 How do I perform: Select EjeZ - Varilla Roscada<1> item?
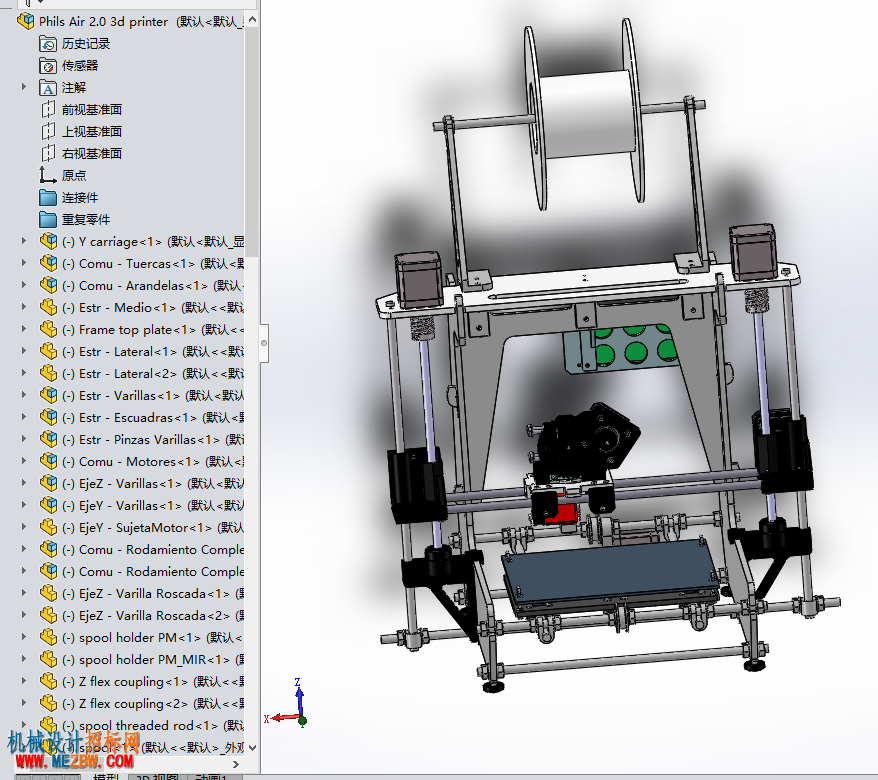coord(154,594)
